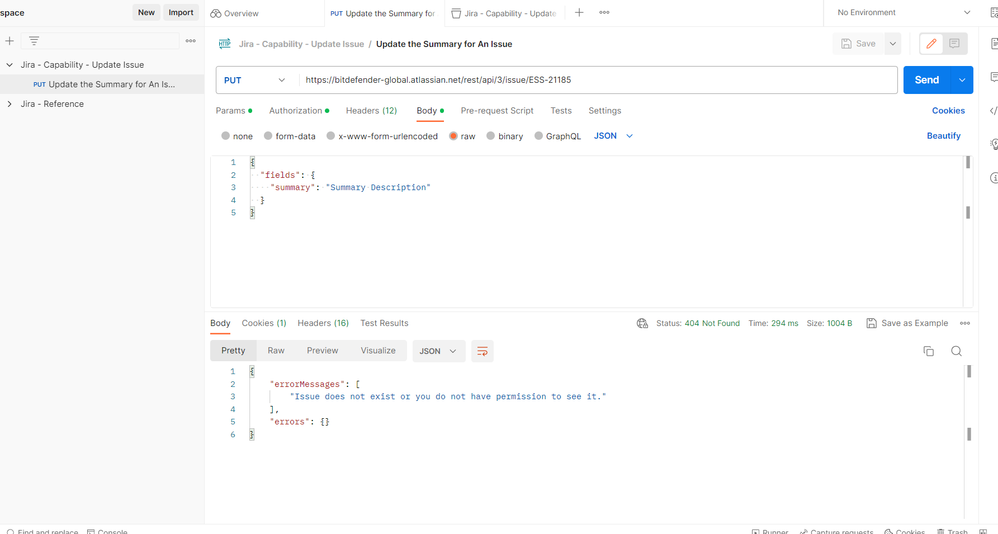Click Beautify link

pyautogui.click(x=943, y=136)
